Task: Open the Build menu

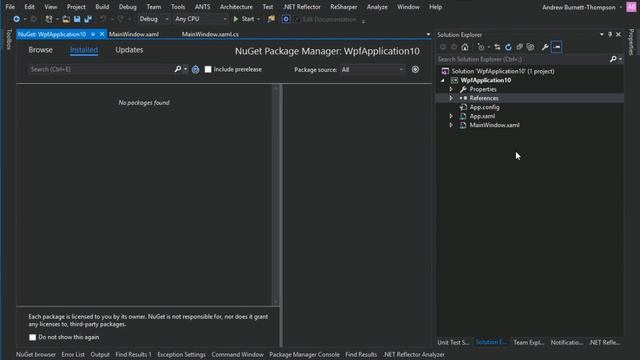Action: pyautogui.click(x=102, y=7)
